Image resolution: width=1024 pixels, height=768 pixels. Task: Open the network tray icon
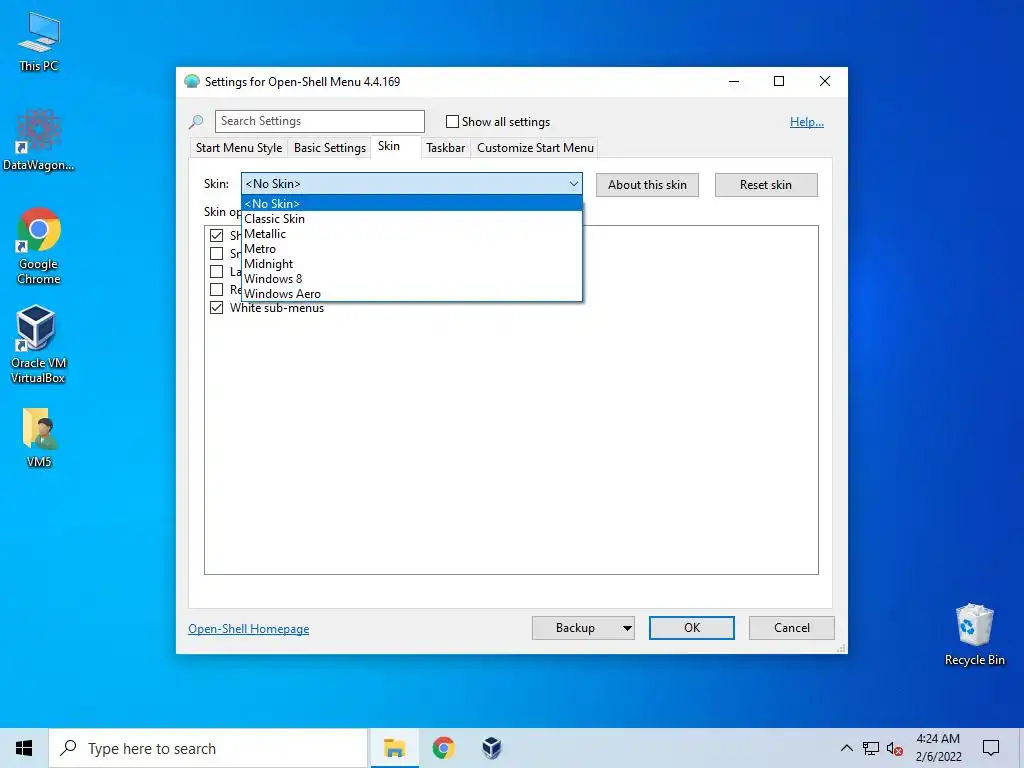pos(871,748)
